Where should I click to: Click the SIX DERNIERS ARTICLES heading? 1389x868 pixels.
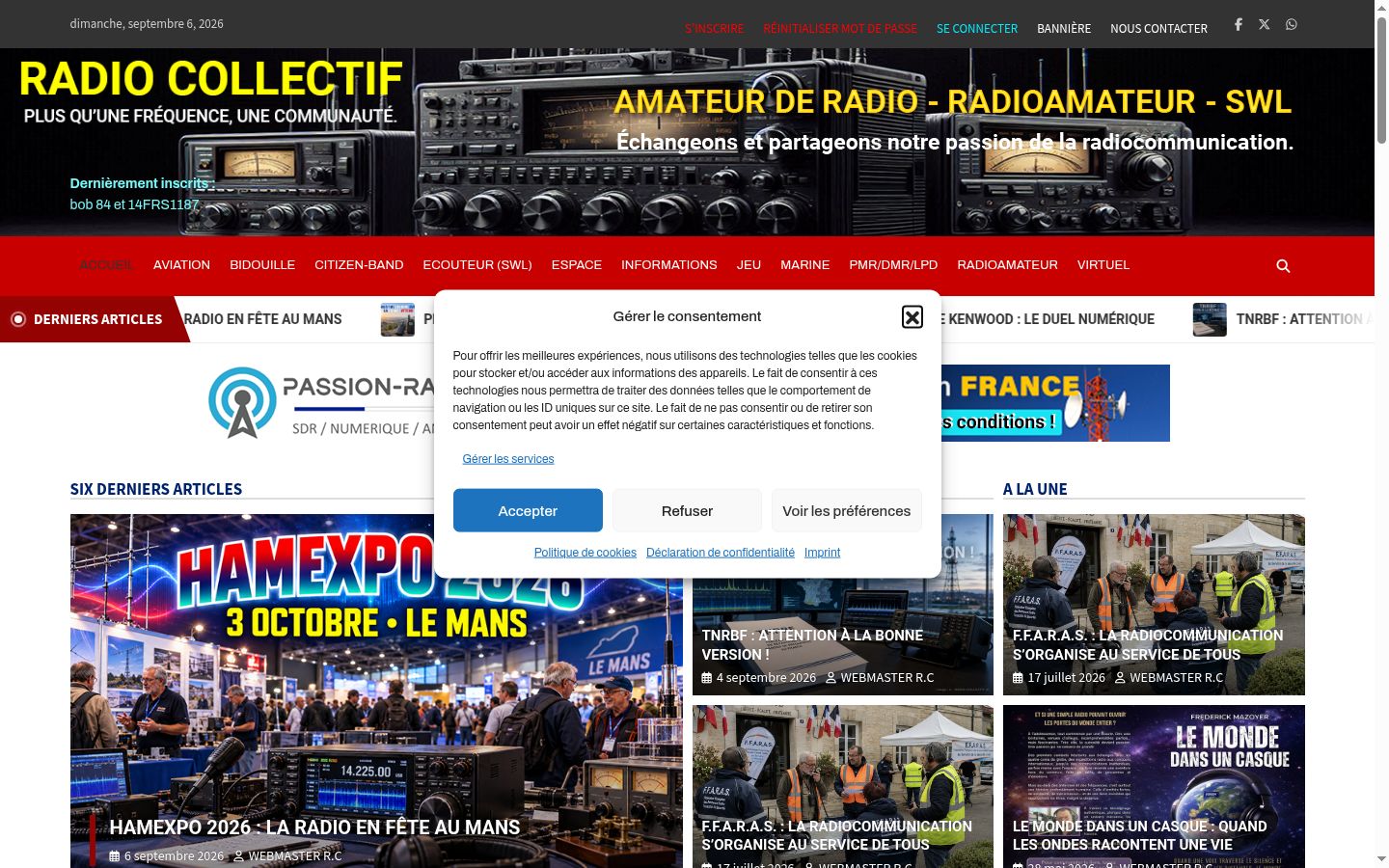click(156, 489)
